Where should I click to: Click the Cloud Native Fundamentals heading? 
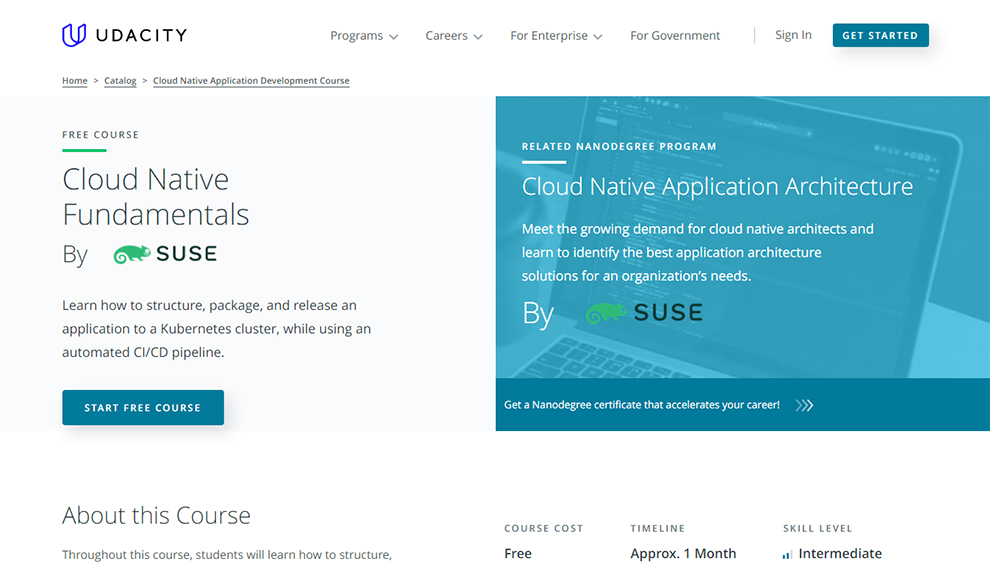tap(155, 197)
